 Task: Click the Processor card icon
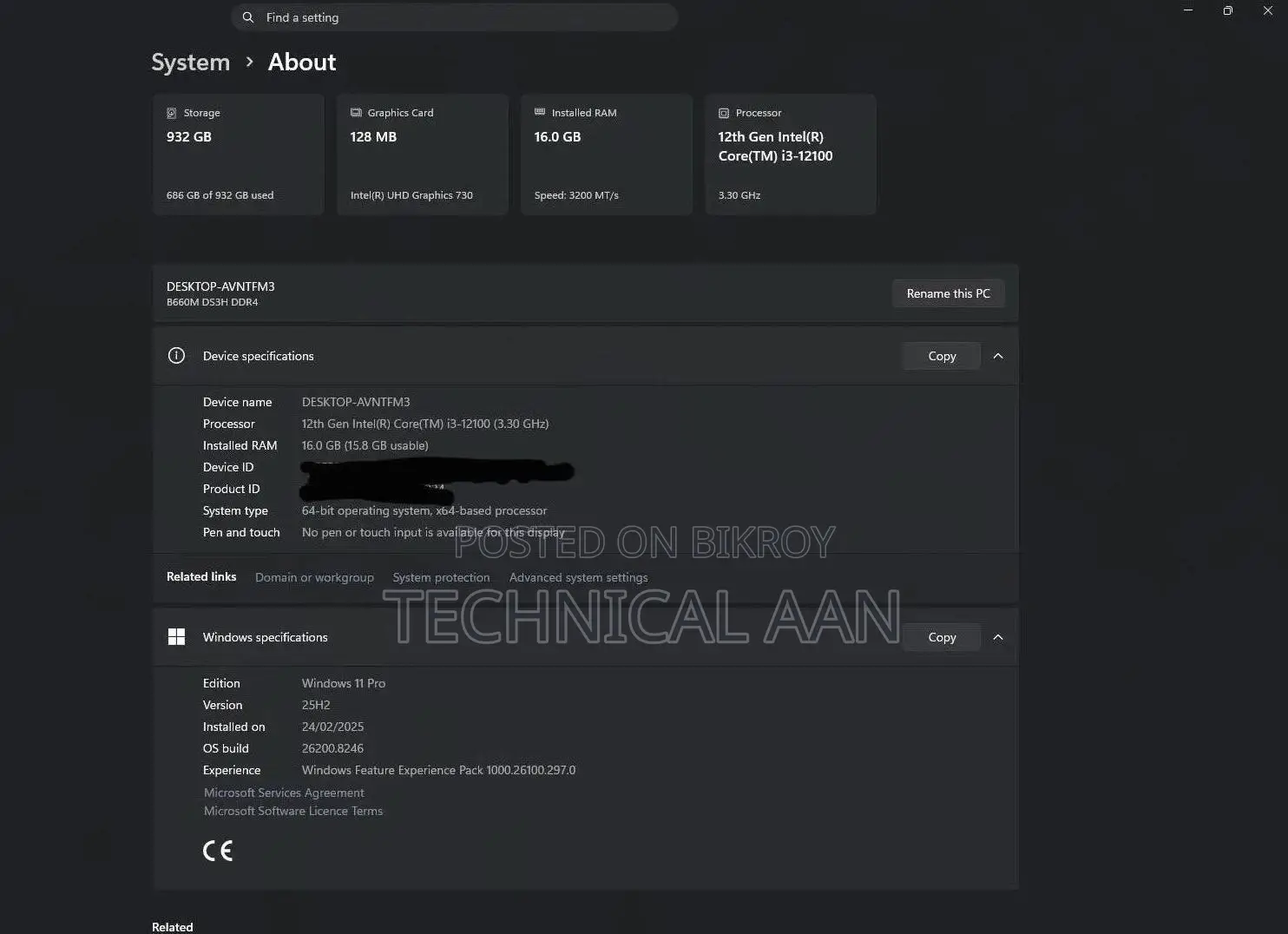724,113
